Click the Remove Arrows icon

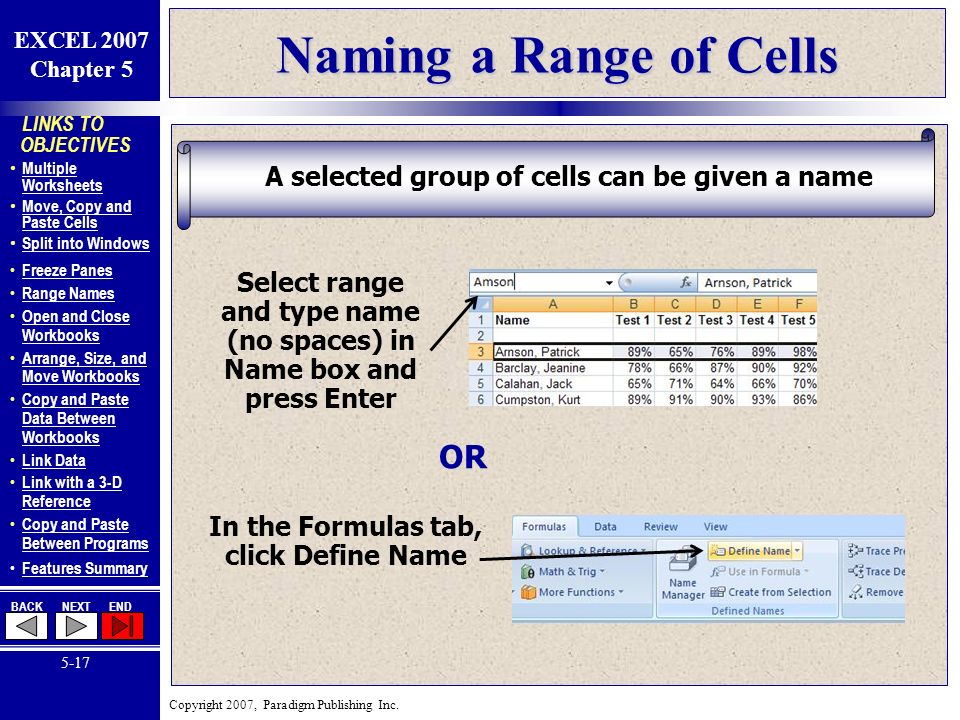coord(855,592)
